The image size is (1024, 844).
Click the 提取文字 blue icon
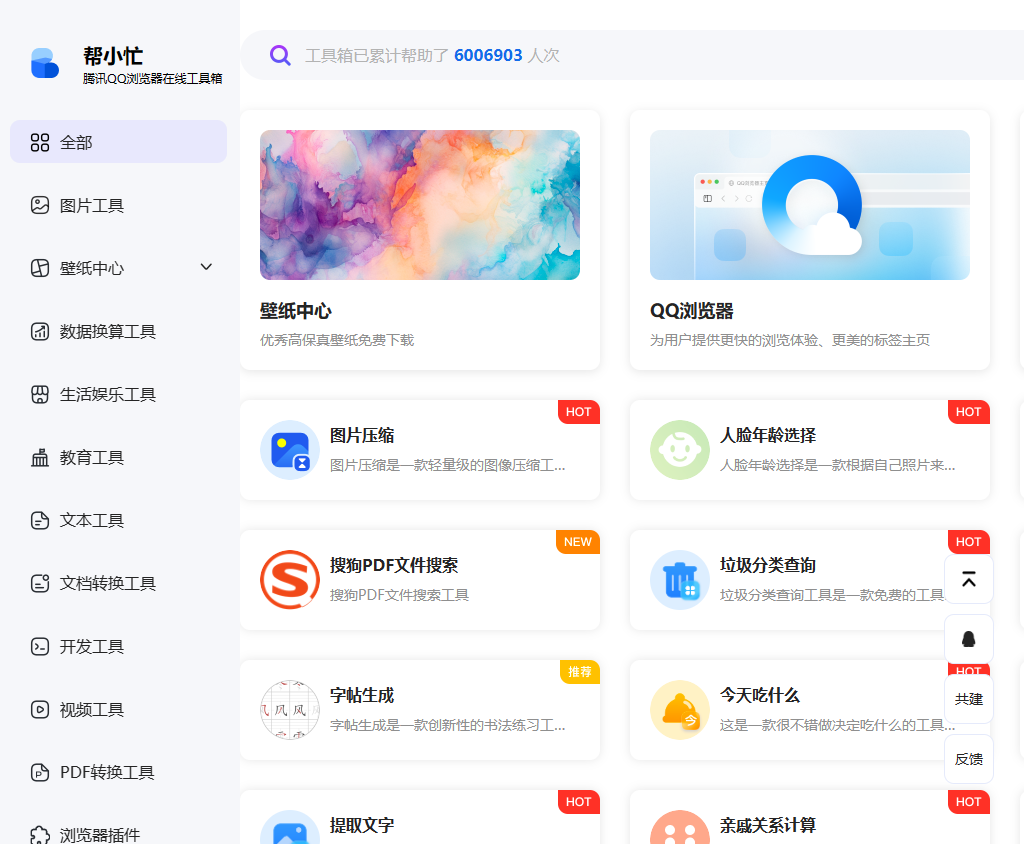(x=290, y=827)
